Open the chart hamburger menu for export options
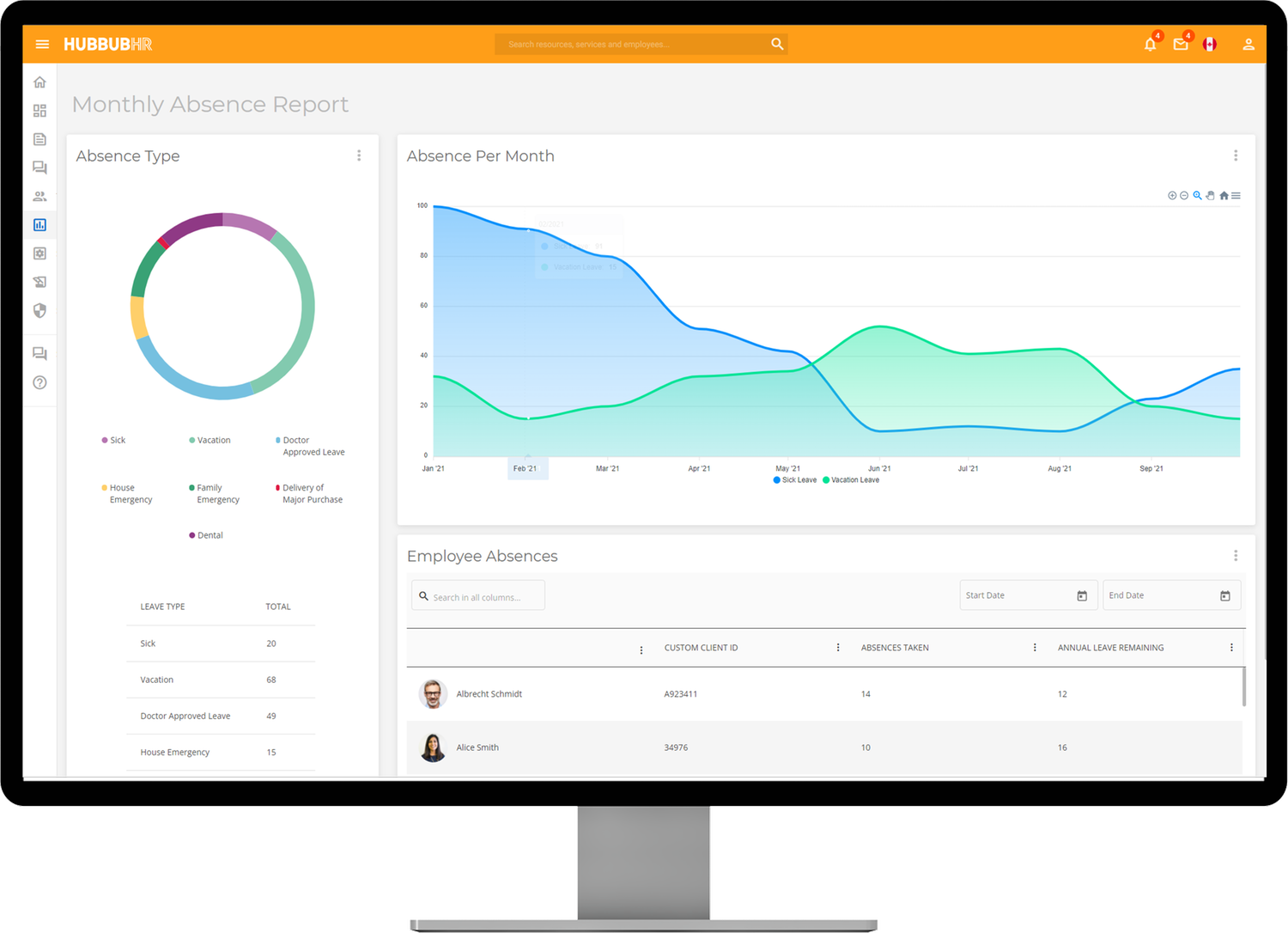This screenshot has width=1288, height=933. (x=1236, y=195)
